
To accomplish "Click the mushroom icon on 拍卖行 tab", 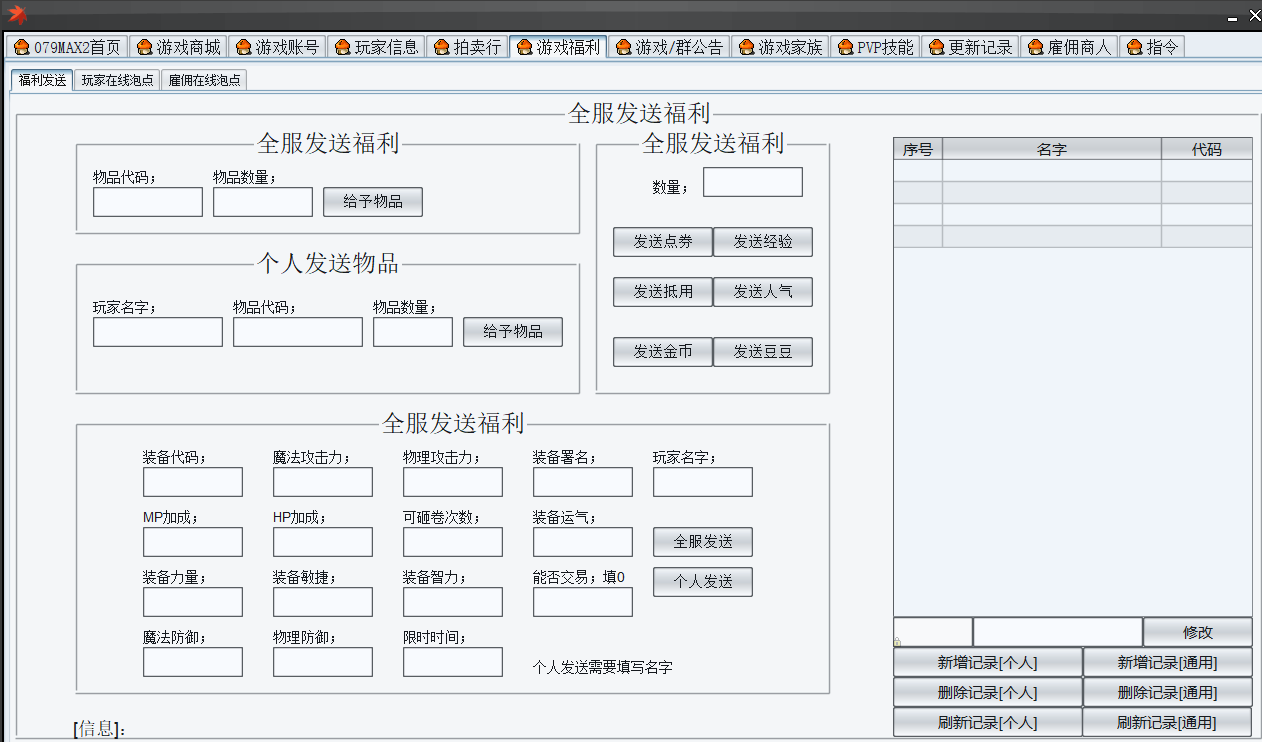I will 441,47.
